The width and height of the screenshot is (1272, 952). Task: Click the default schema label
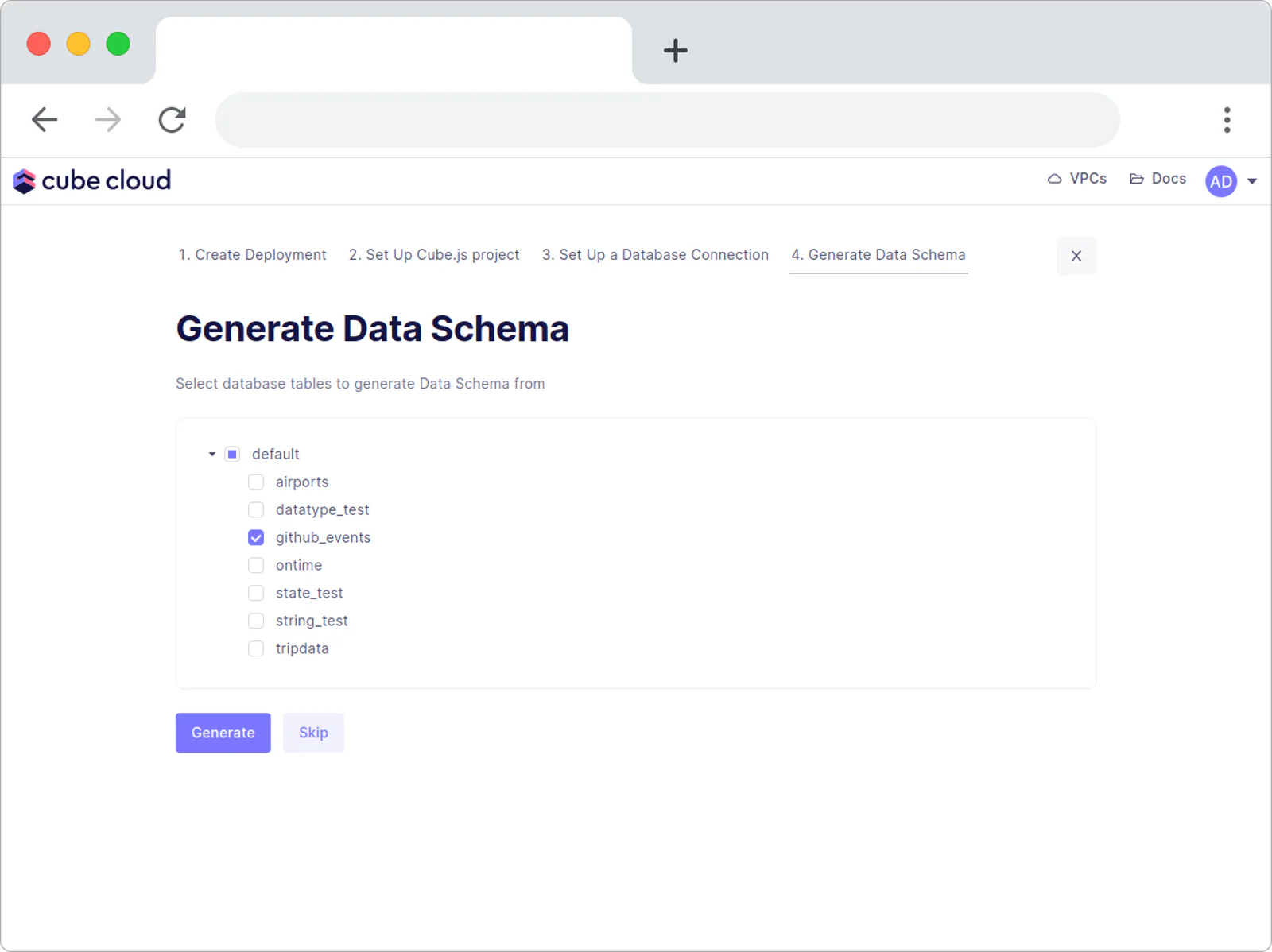coord(276,455)
